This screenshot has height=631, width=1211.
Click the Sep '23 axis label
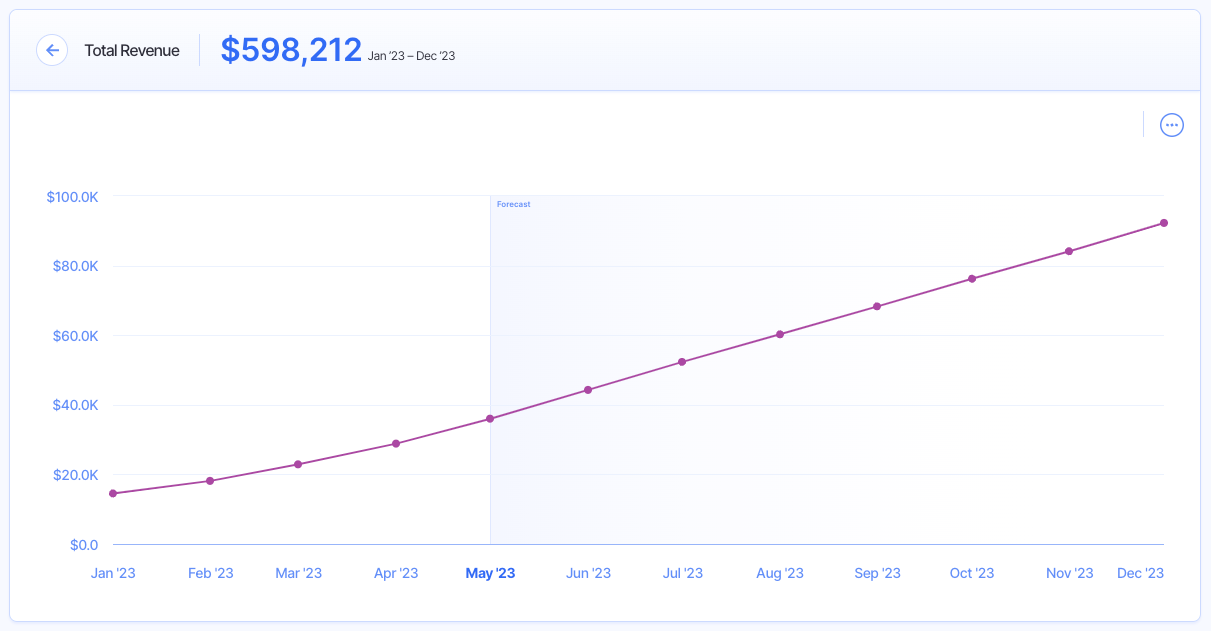[877, 572]
